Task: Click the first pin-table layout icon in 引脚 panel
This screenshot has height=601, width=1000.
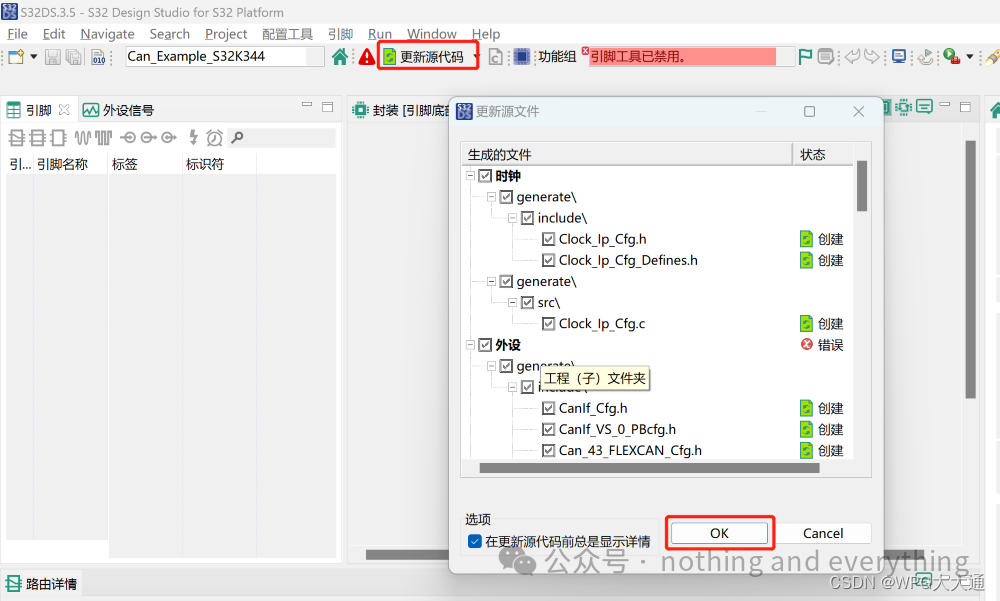Action: coord(17,137)
